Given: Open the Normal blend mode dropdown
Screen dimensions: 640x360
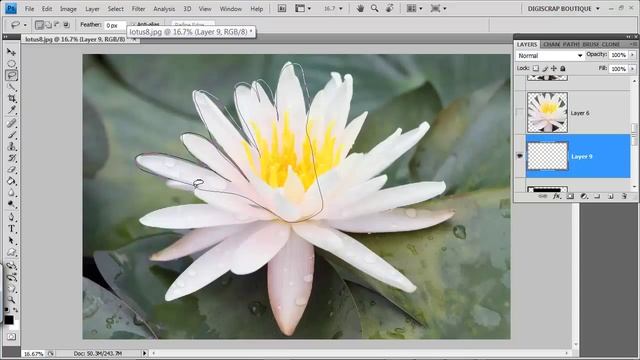Looking at the screenshot, I should pyautogui.click(x=550, y=56).
